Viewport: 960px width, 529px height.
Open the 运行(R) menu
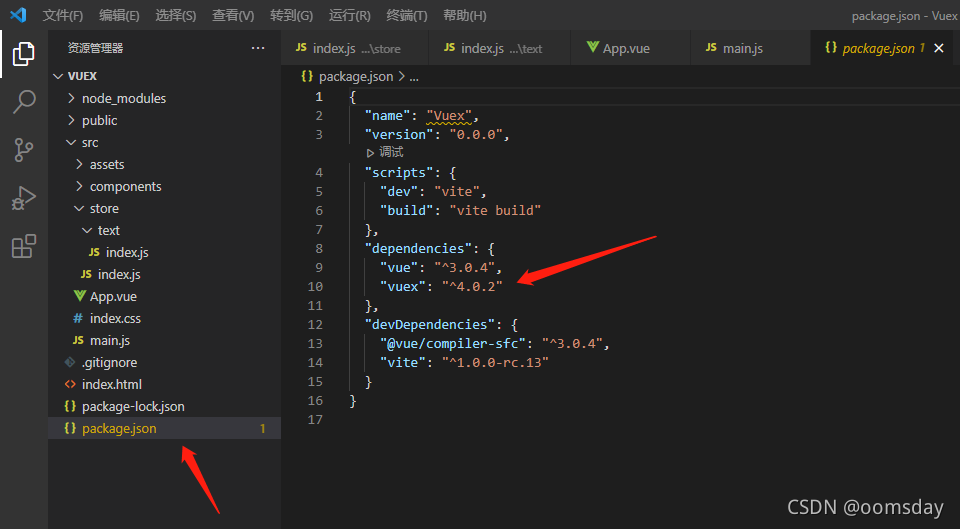[350, 15]
